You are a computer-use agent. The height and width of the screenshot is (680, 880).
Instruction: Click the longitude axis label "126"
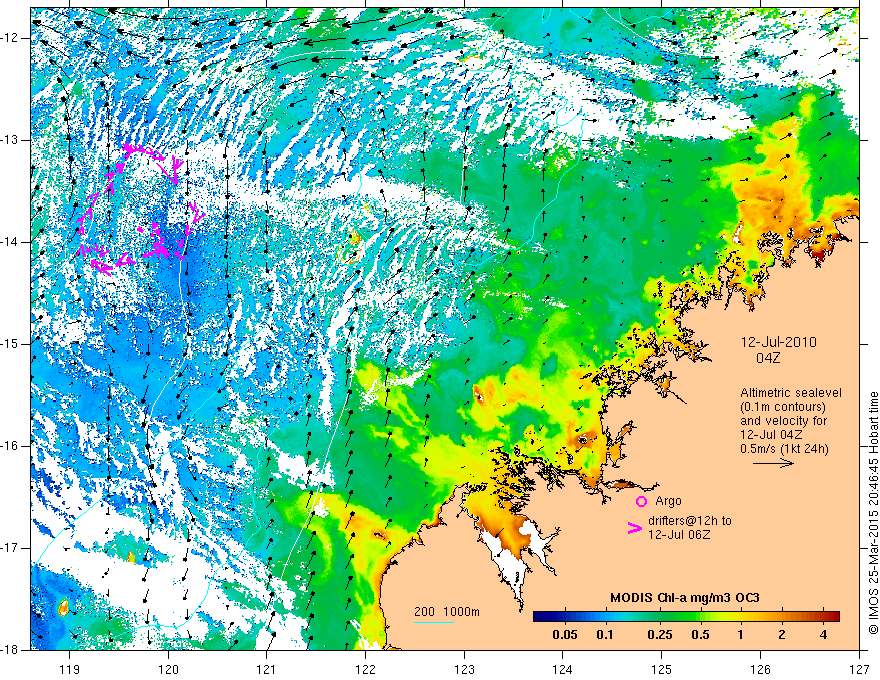tap(760, 669)
